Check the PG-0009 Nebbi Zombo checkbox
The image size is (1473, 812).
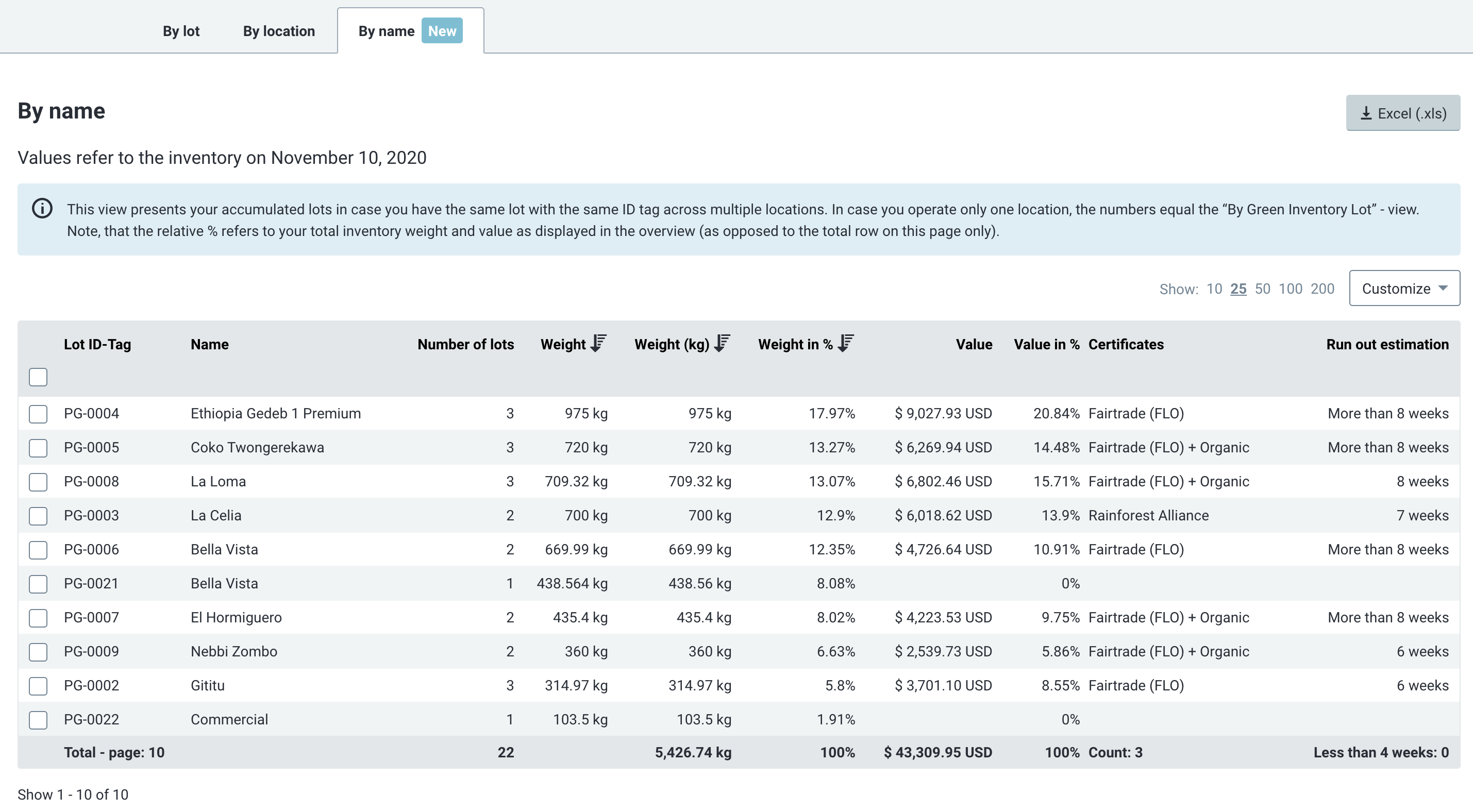pos(38,652)
